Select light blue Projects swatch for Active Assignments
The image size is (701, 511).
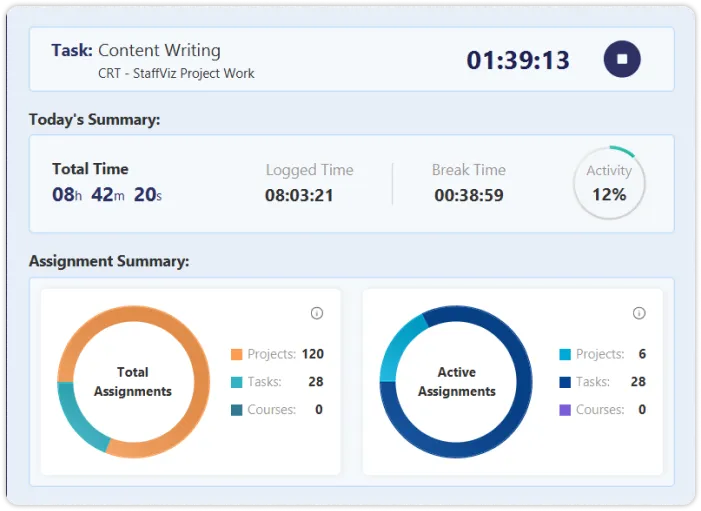point(565,354)
